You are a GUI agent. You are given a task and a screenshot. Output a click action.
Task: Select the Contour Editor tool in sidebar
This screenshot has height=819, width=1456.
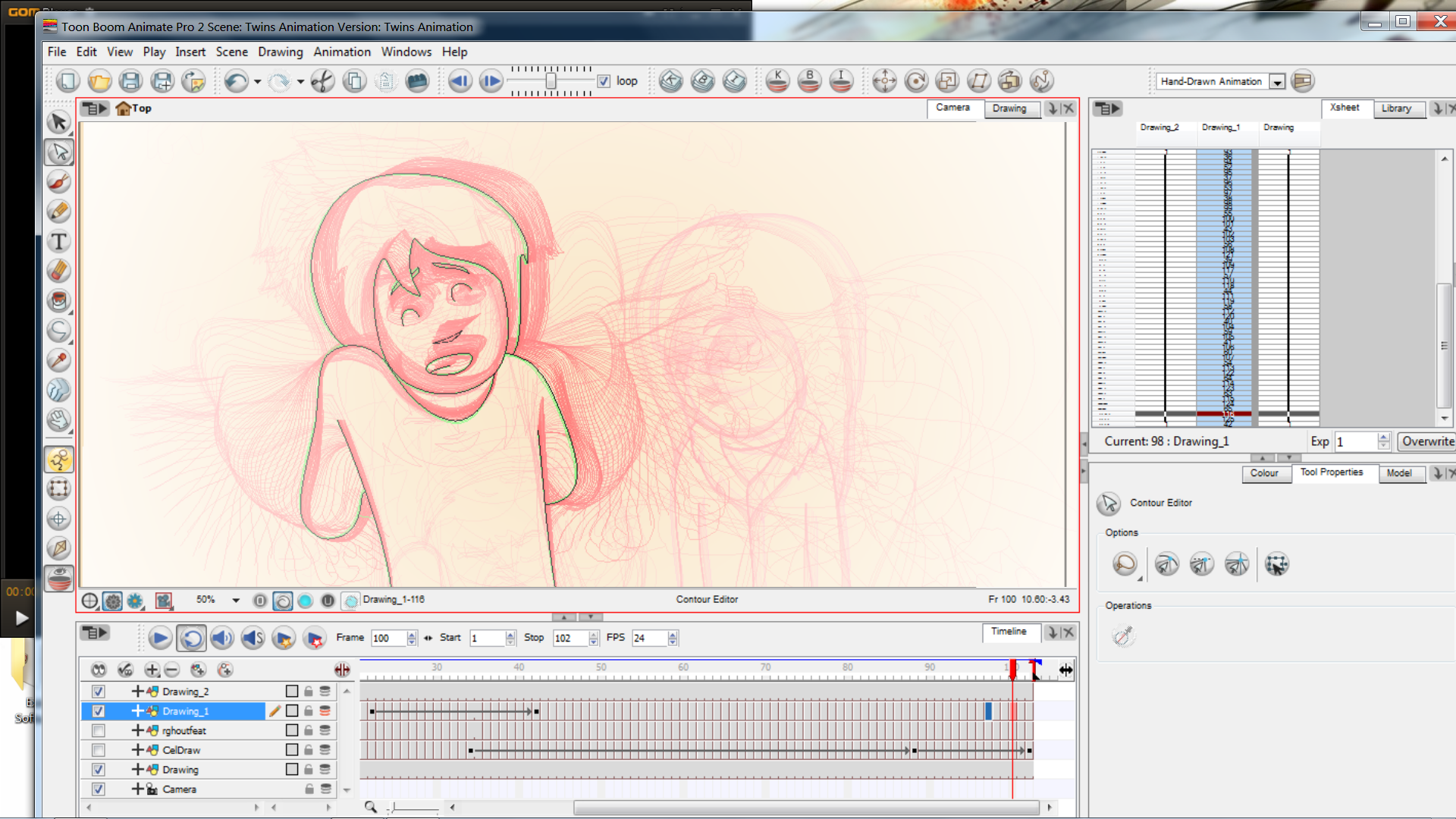pyautogui.click(x=58, y=152)
